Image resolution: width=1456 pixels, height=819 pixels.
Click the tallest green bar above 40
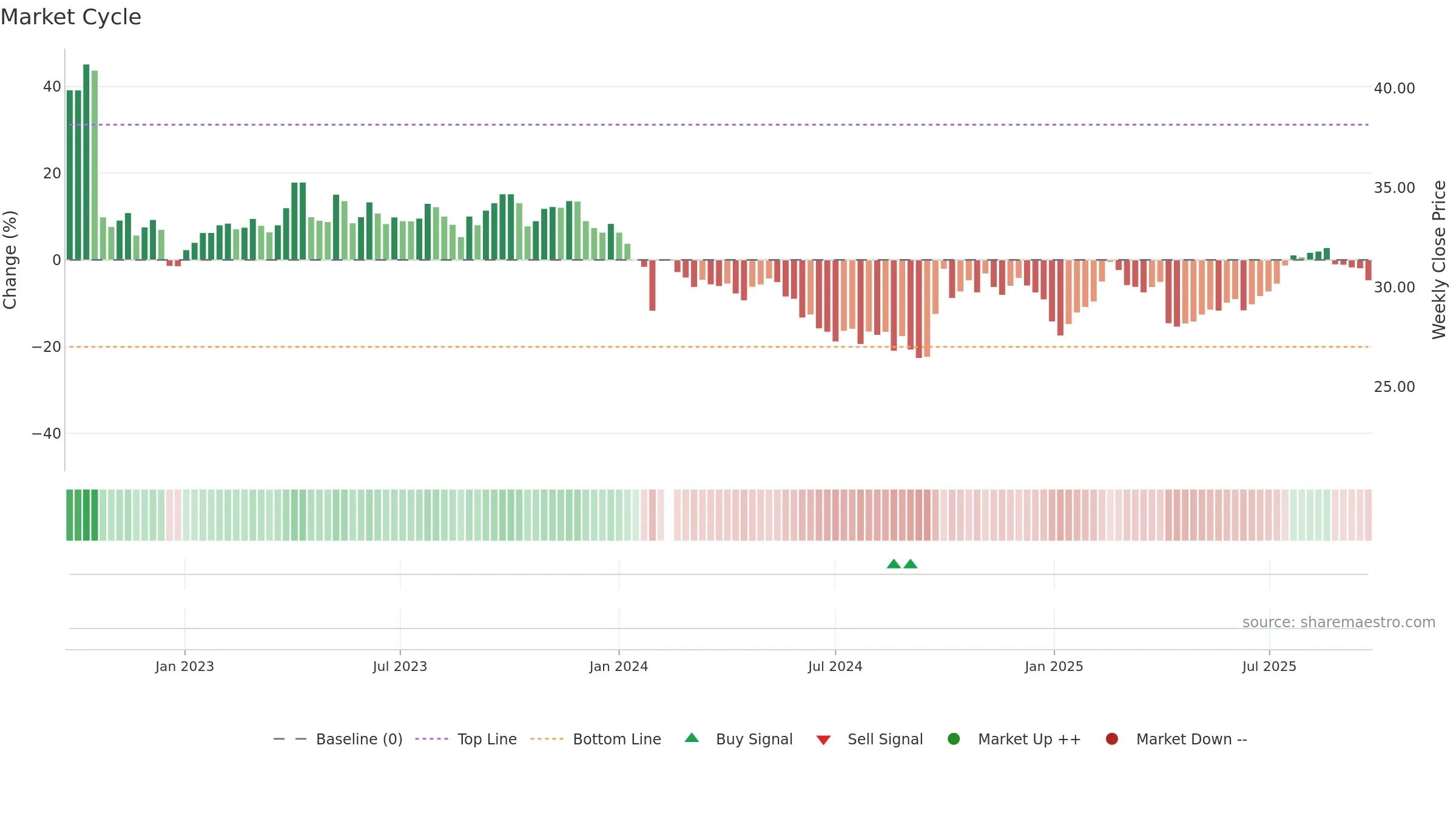[86, 162]
